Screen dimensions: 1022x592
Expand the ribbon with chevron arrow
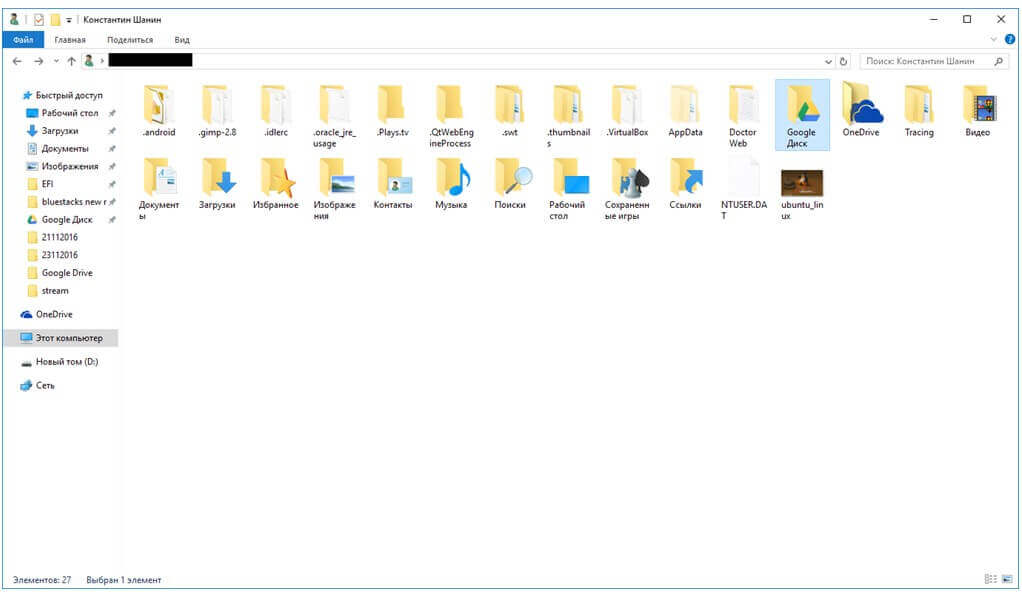(x=993, y=40)
